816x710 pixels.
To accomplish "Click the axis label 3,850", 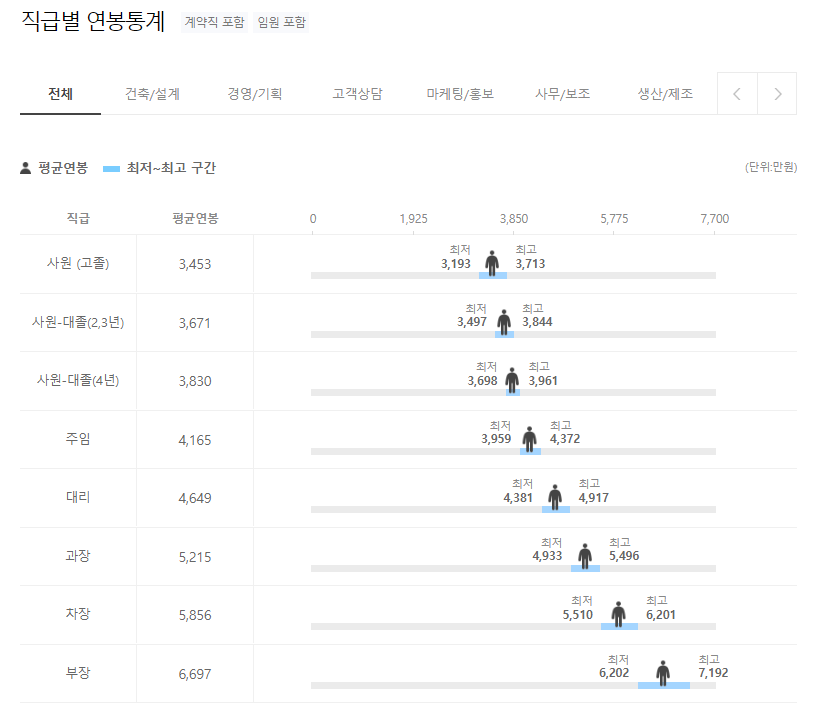I will [514, 219].
